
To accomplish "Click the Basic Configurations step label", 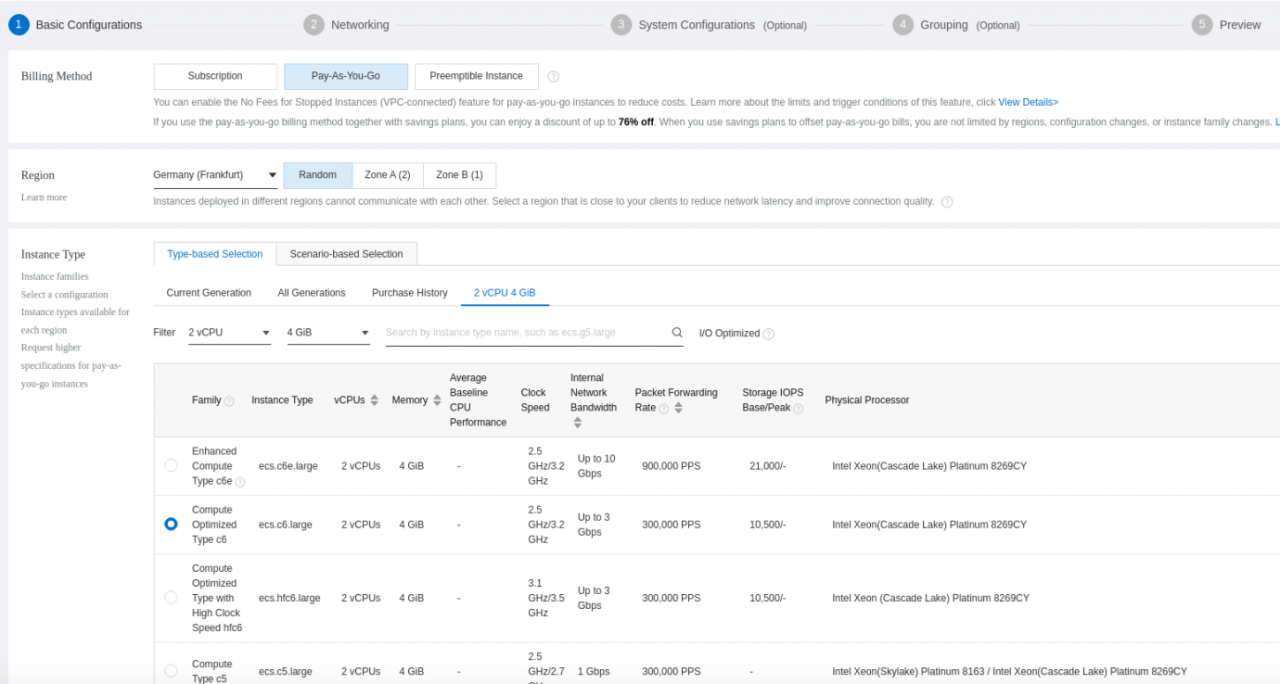I will [89, 25].
